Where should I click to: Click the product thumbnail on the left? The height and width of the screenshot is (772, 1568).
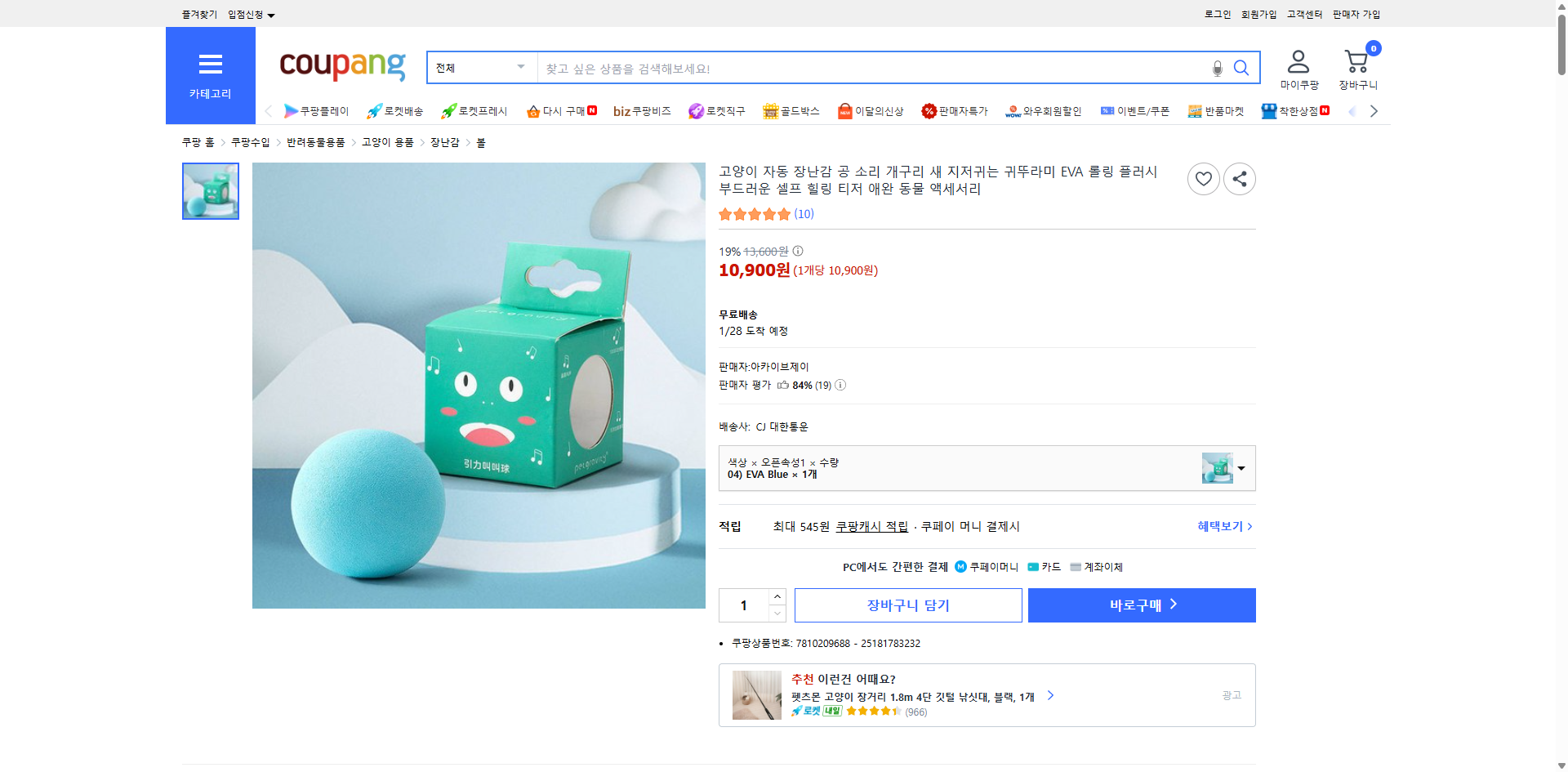click(x=210, y=190)
